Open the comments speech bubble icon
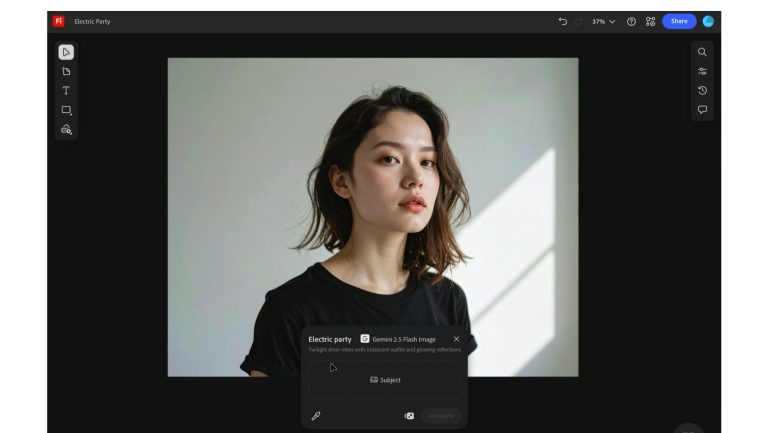Viewport: 770px width, 433px height. point(702,109)
